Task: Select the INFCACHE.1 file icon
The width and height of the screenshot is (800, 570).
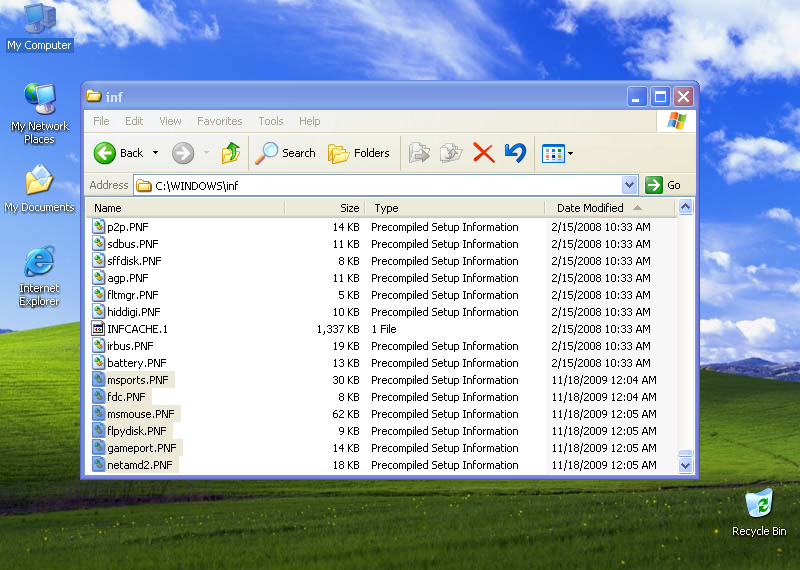Action: point(98,329)
